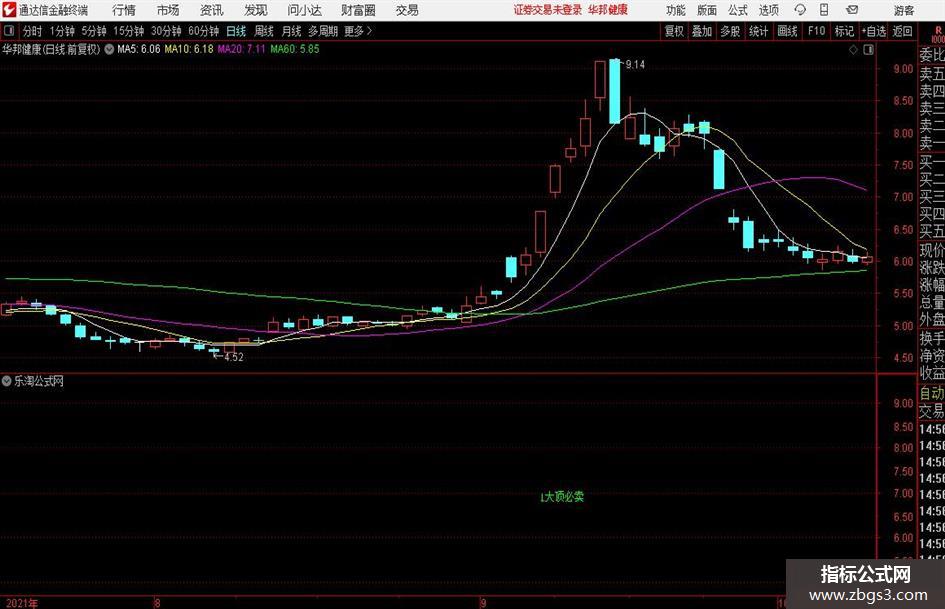945x609 pixels.
Task: Click the 证券交易未登录 login link
Action: (548, 10)
